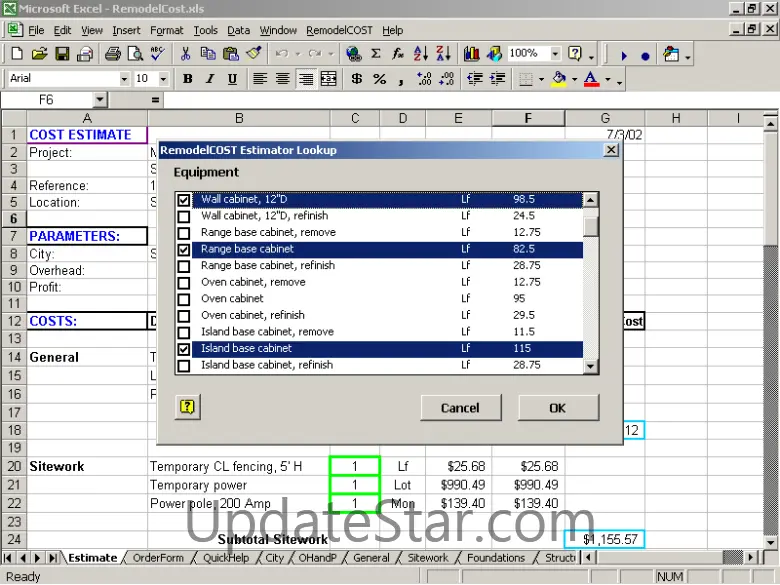Check Range base cabinet, remove

pyautogui.click(x=184, y=233)
